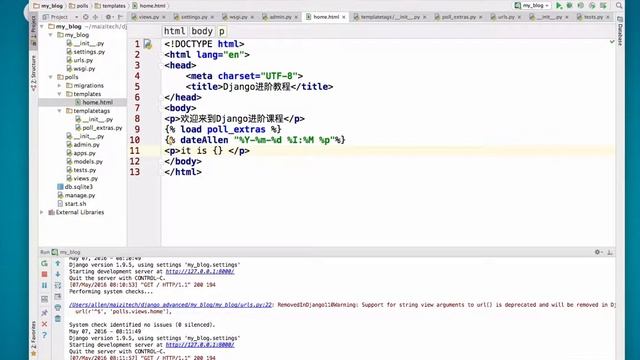Collapse the polls folder
This screenshot has width=640, height=360.
point(51,77)
